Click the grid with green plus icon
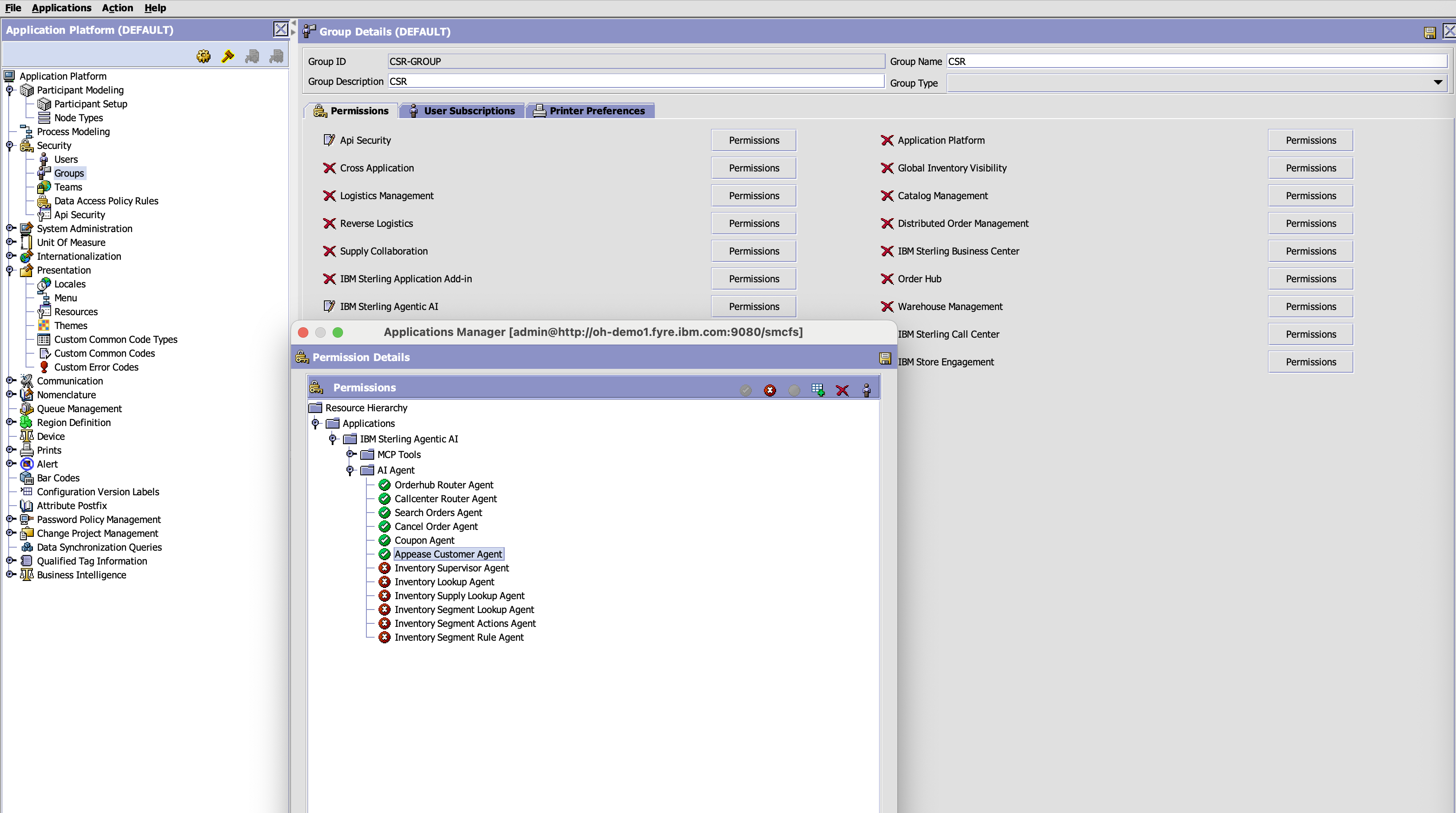Image resolution: width=1456 pixels, height=813 pixels. 818,390
